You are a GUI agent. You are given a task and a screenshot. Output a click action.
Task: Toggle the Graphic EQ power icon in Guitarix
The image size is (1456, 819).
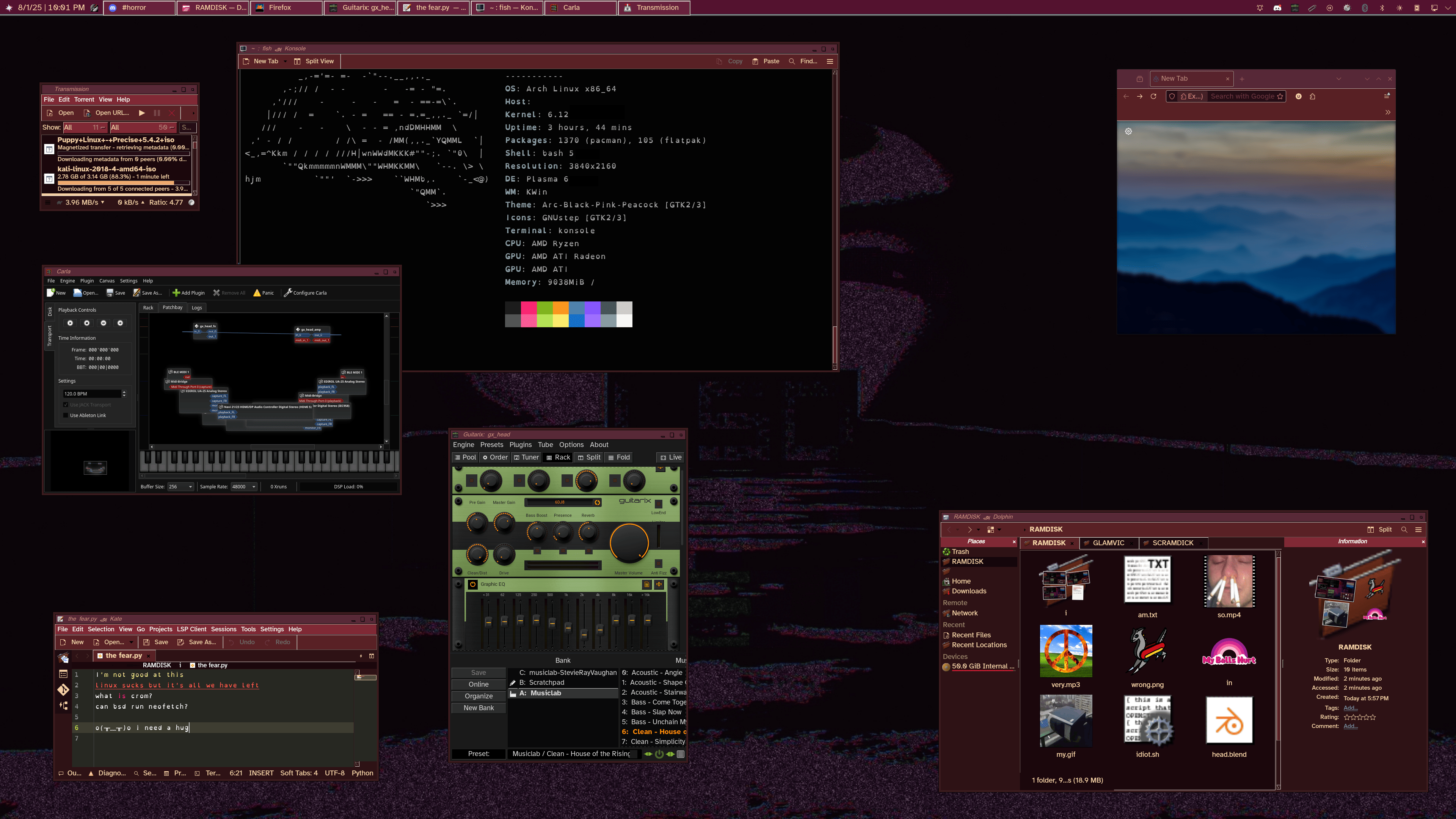472,584
